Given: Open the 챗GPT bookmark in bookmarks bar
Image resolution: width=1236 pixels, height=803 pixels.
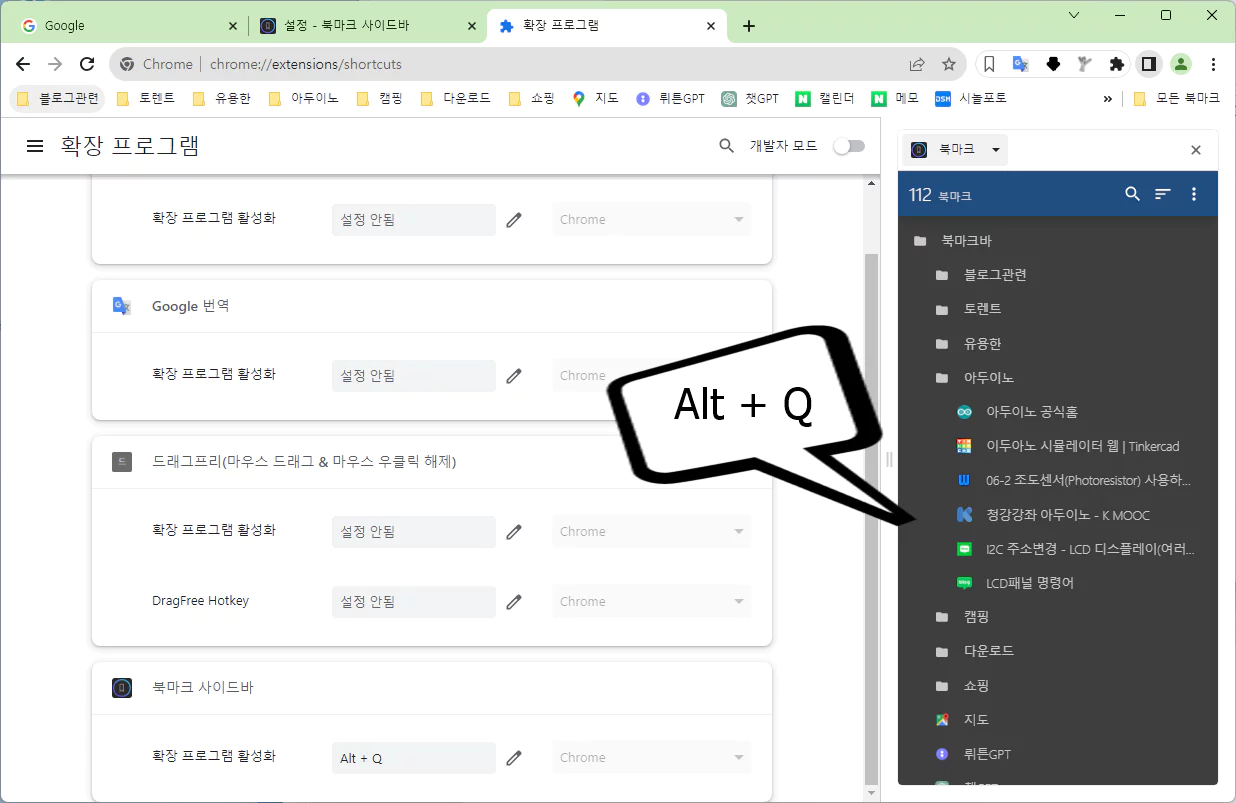Looking at the screenshot, I should click(x=751, y=98).
